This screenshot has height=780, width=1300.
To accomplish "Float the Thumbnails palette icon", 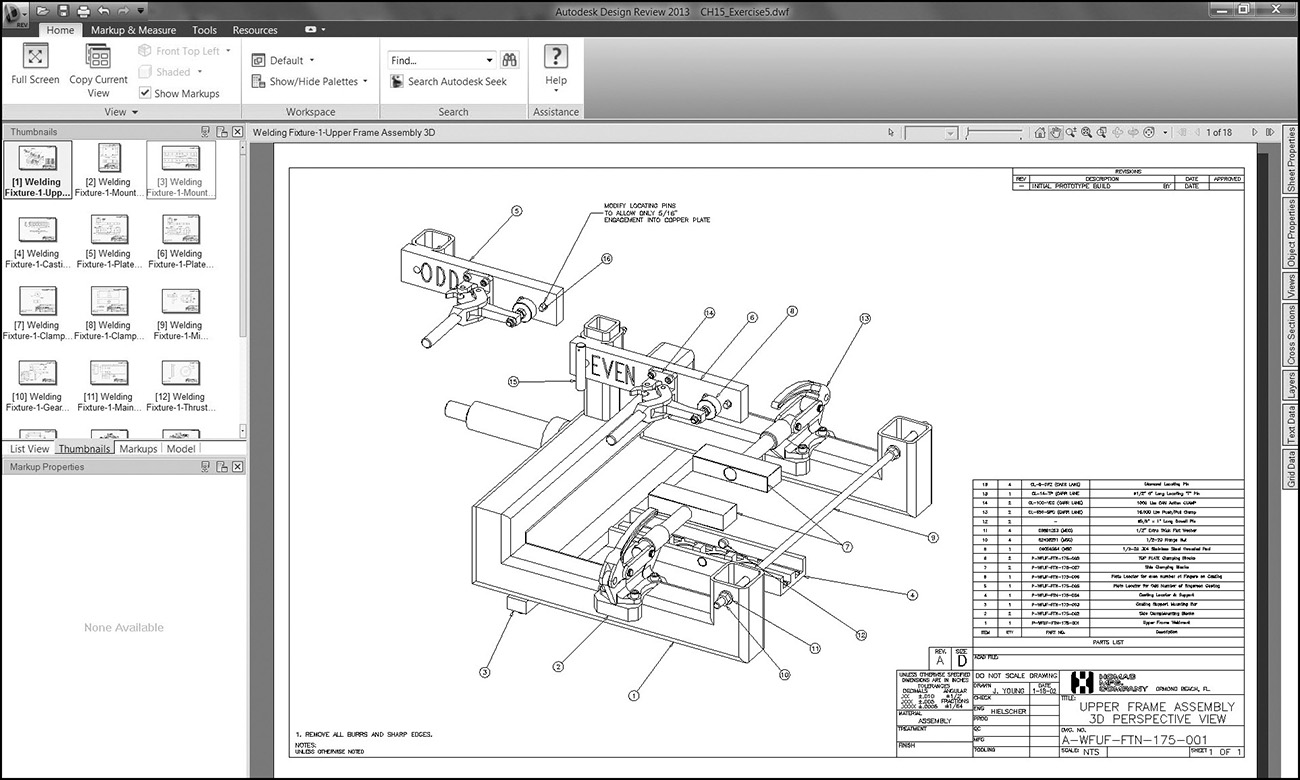I will [222, 132].
